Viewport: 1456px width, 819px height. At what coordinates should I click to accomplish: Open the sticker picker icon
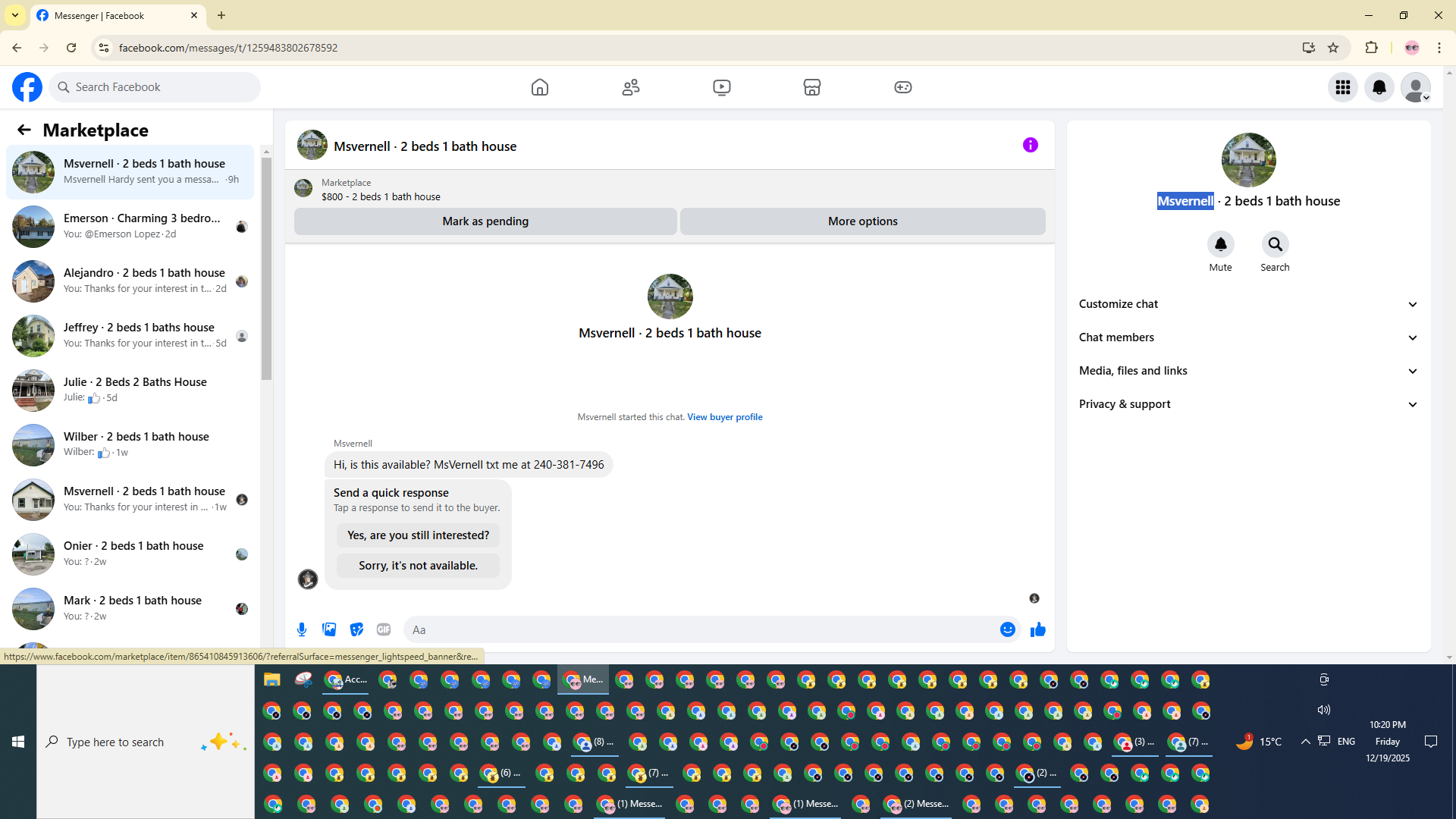pos(356,629)
